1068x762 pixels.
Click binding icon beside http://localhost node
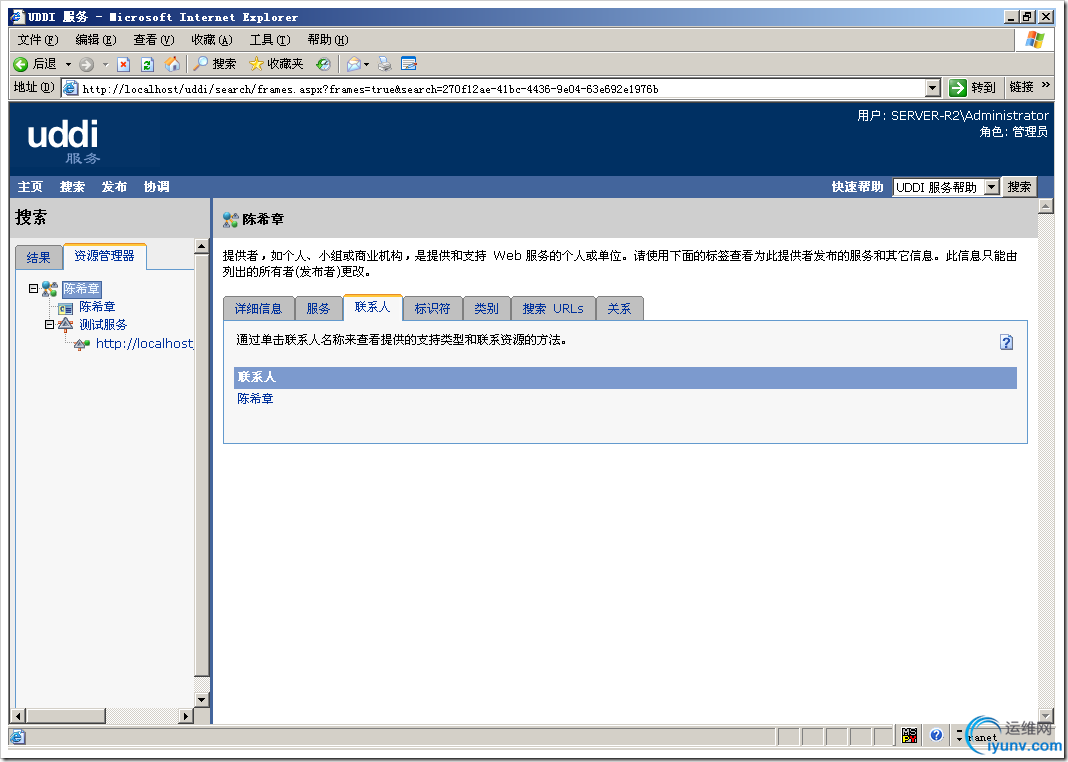pyautogui.click(x=82, y=344)
